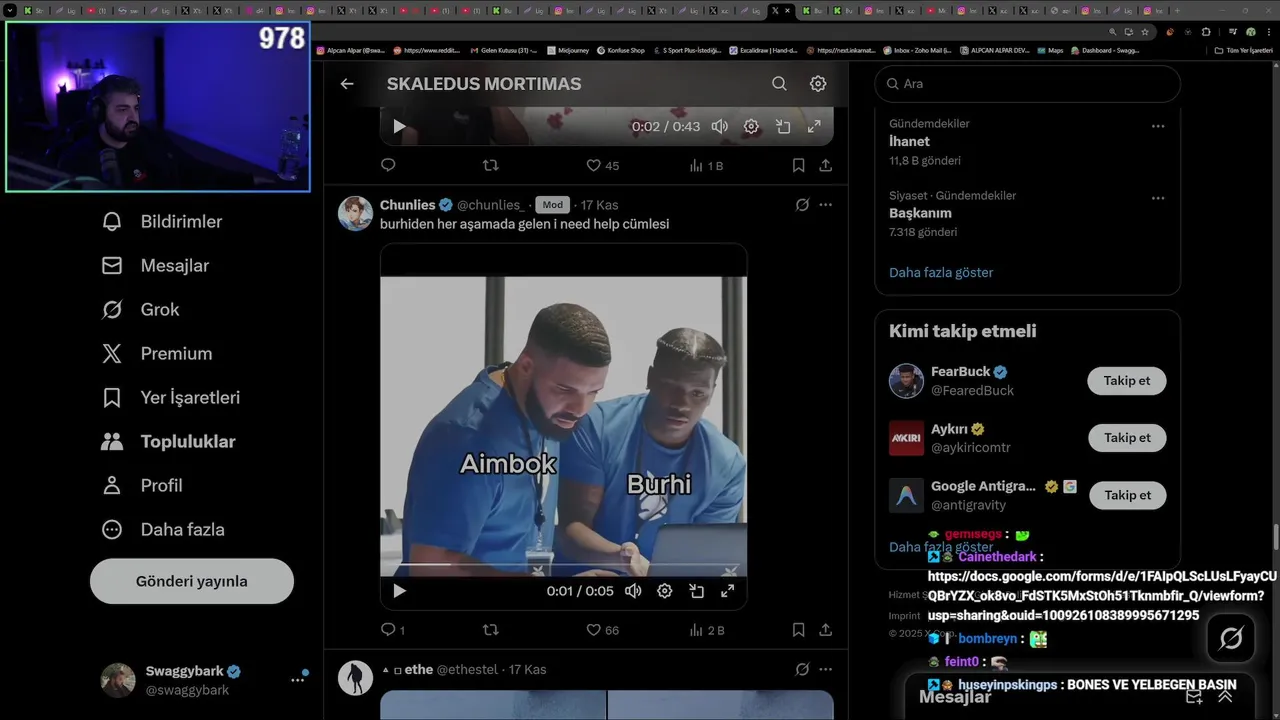The width and height of the screenshot is (1280, 720).
Task: Open Topluluklar communities
Action: click(x=169, y=442)
